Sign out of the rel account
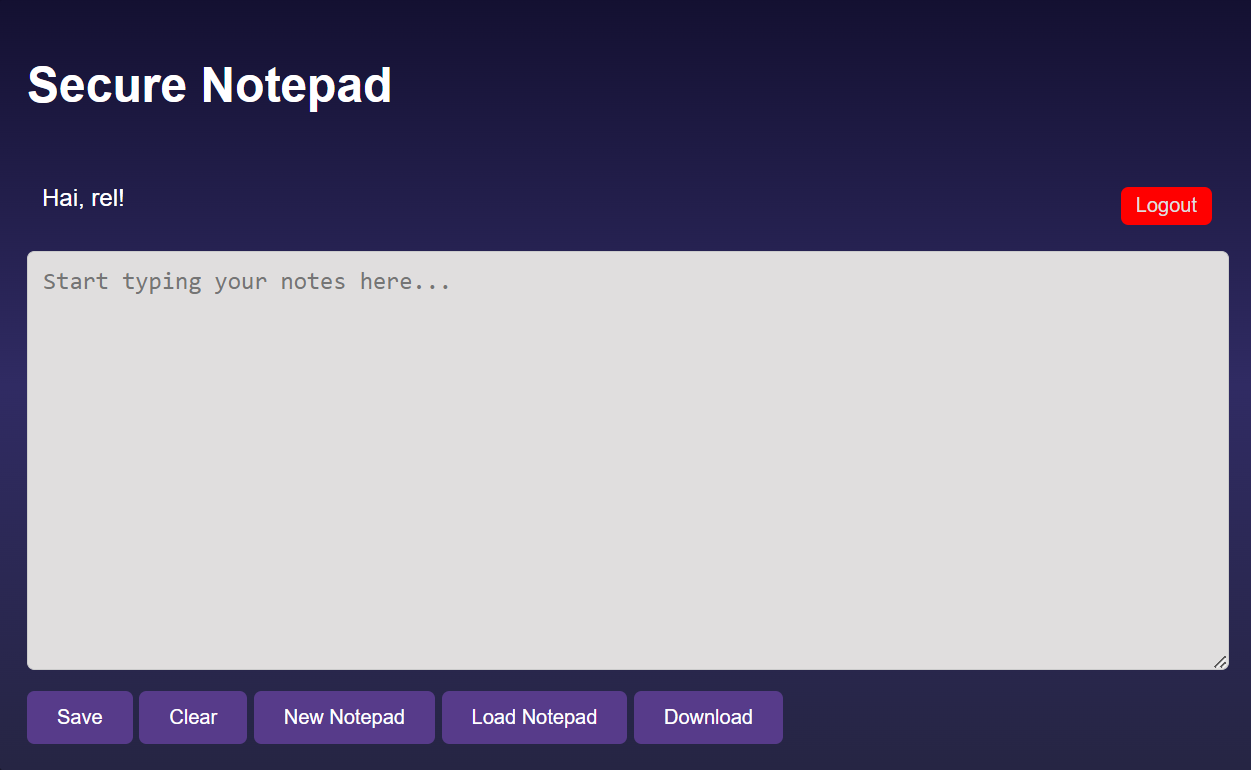 [1166, 206]
